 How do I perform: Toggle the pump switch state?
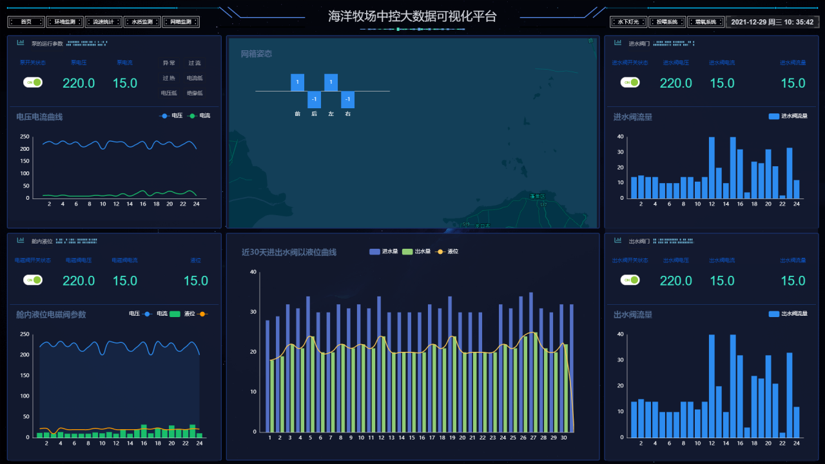pos(33,82)
